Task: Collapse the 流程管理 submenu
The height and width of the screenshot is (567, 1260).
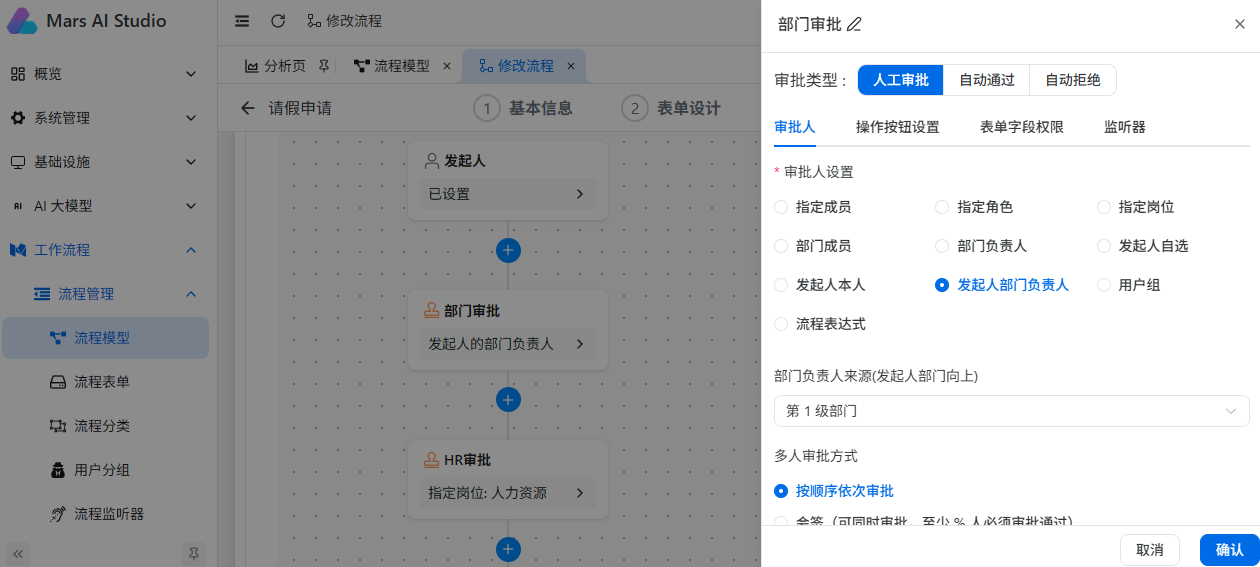Action: coord(191,294)
